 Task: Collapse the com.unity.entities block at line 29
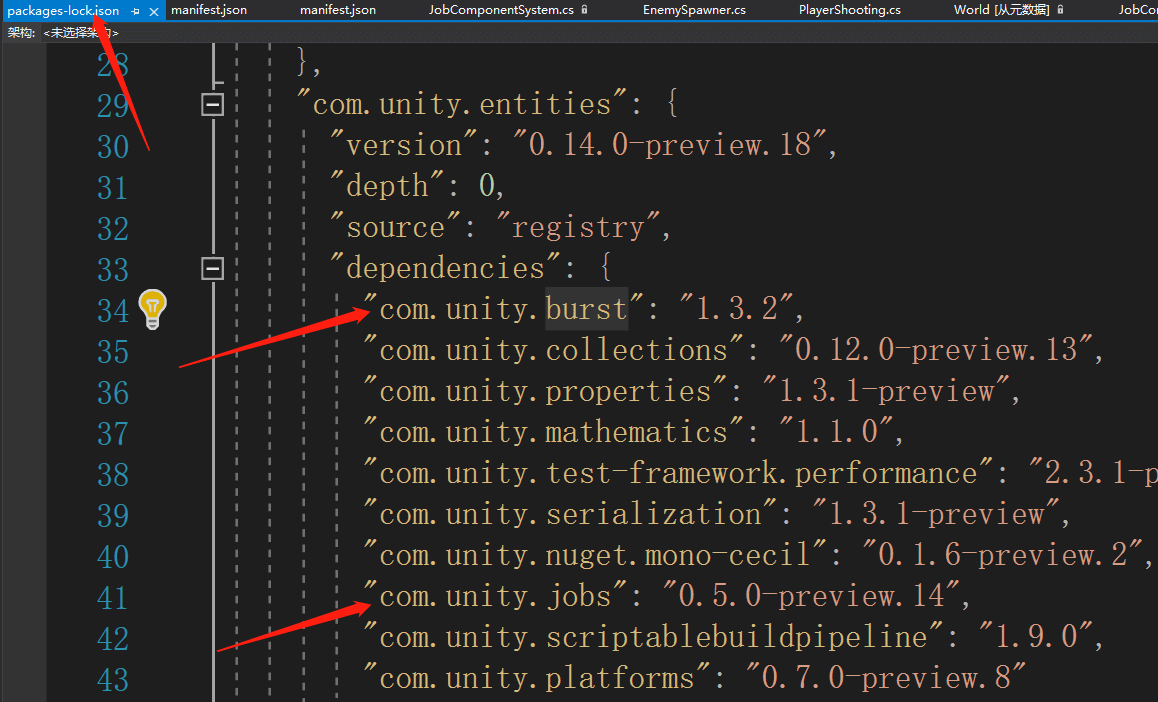click(212, 102)
